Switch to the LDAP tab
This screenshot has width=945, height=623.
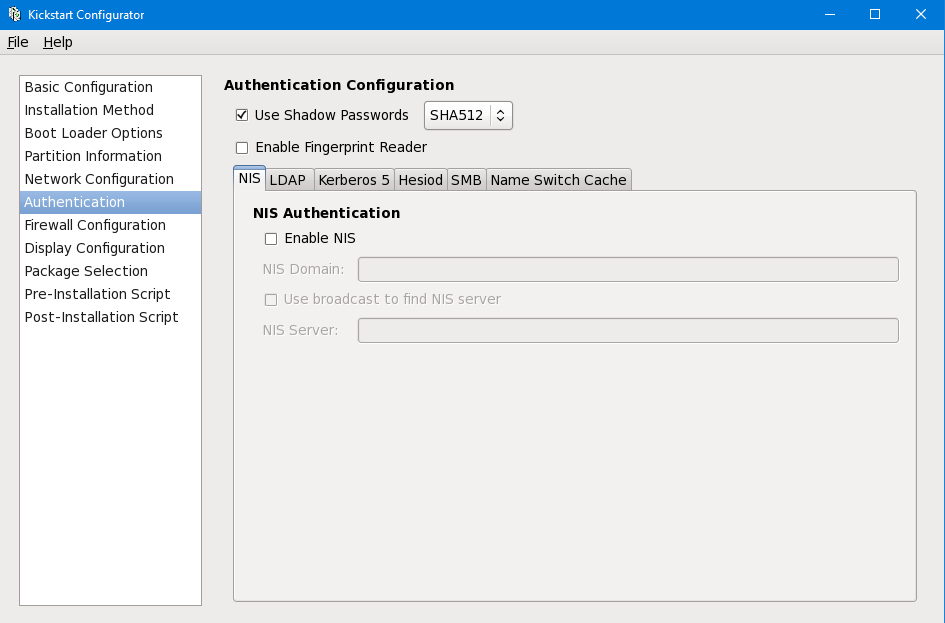(288, 180)
